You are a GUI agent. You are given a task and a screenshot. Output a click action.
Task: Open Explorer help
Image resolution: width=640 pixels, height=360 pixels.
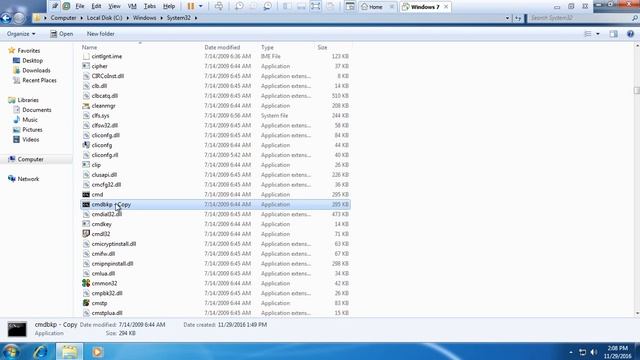click(x=630, y=34)
